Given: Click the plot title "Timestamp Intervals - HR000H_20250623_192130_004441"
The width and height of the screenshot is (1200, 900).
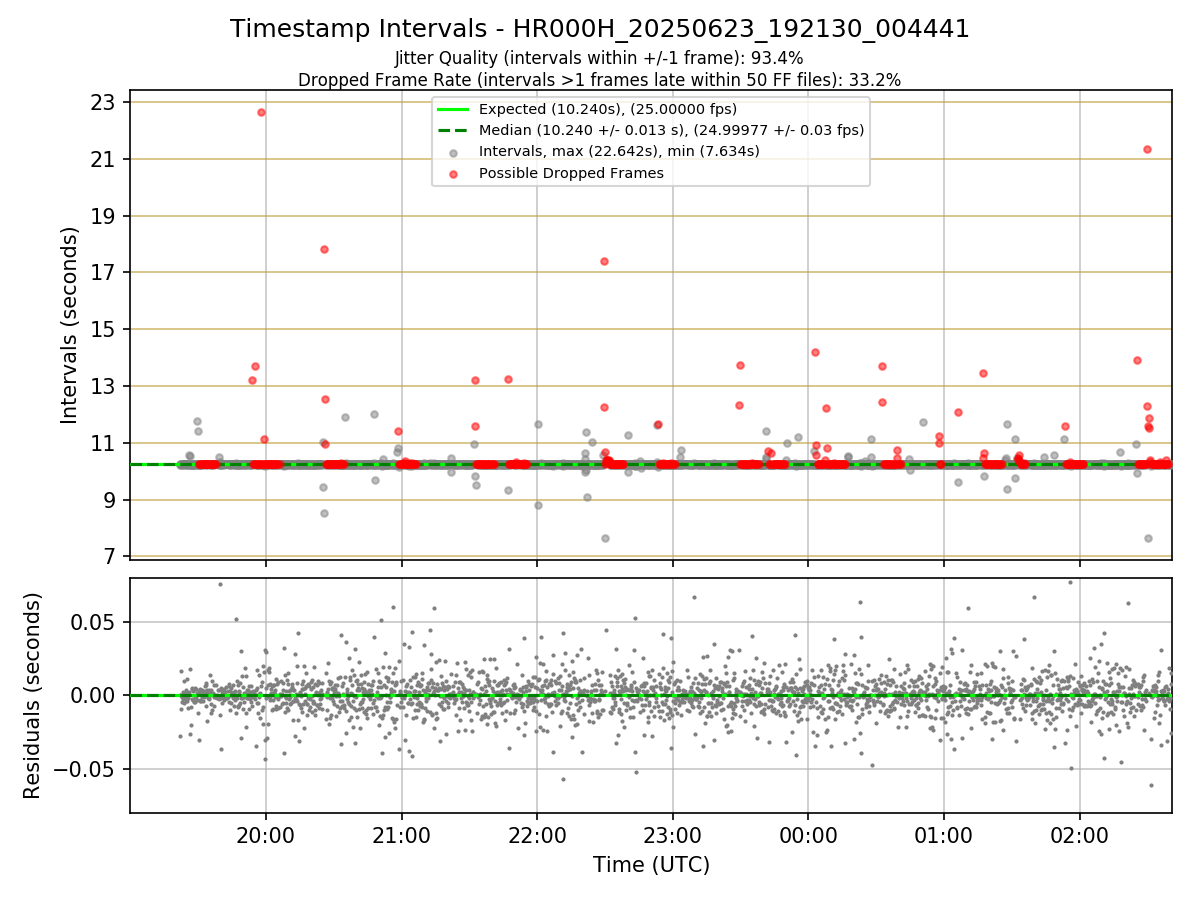Looking at the screenshot, I should [600, 29].
